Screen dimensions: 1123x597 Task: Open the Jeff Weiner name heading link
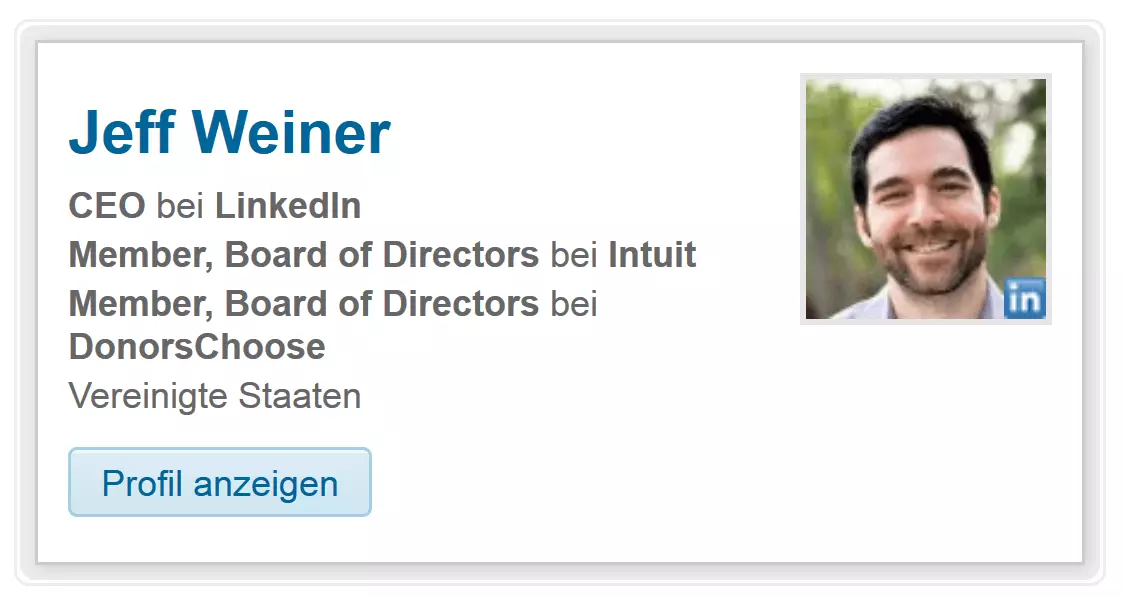tap(229, 132)
